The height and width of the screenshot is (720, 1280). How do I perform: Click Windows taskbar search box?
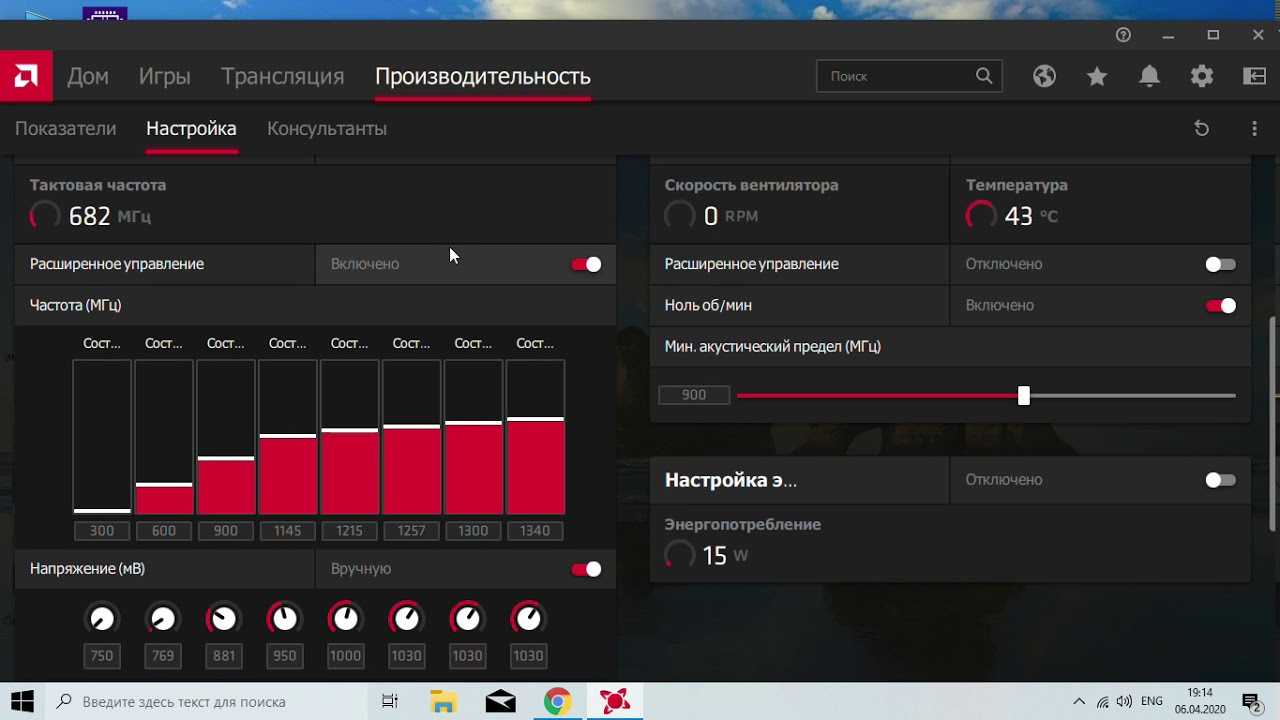pyautogui.click(x=207, y=701)
